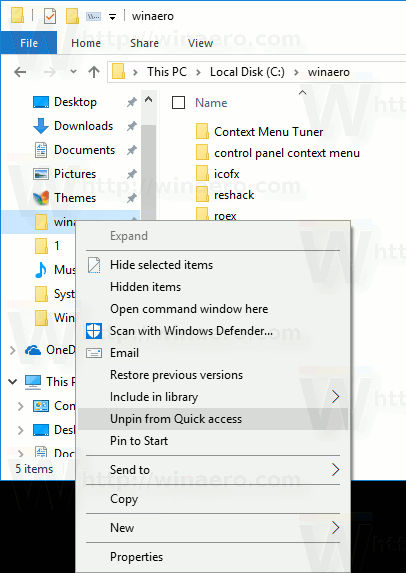Click This PC in the address breadcrumb

click(167, 72)
